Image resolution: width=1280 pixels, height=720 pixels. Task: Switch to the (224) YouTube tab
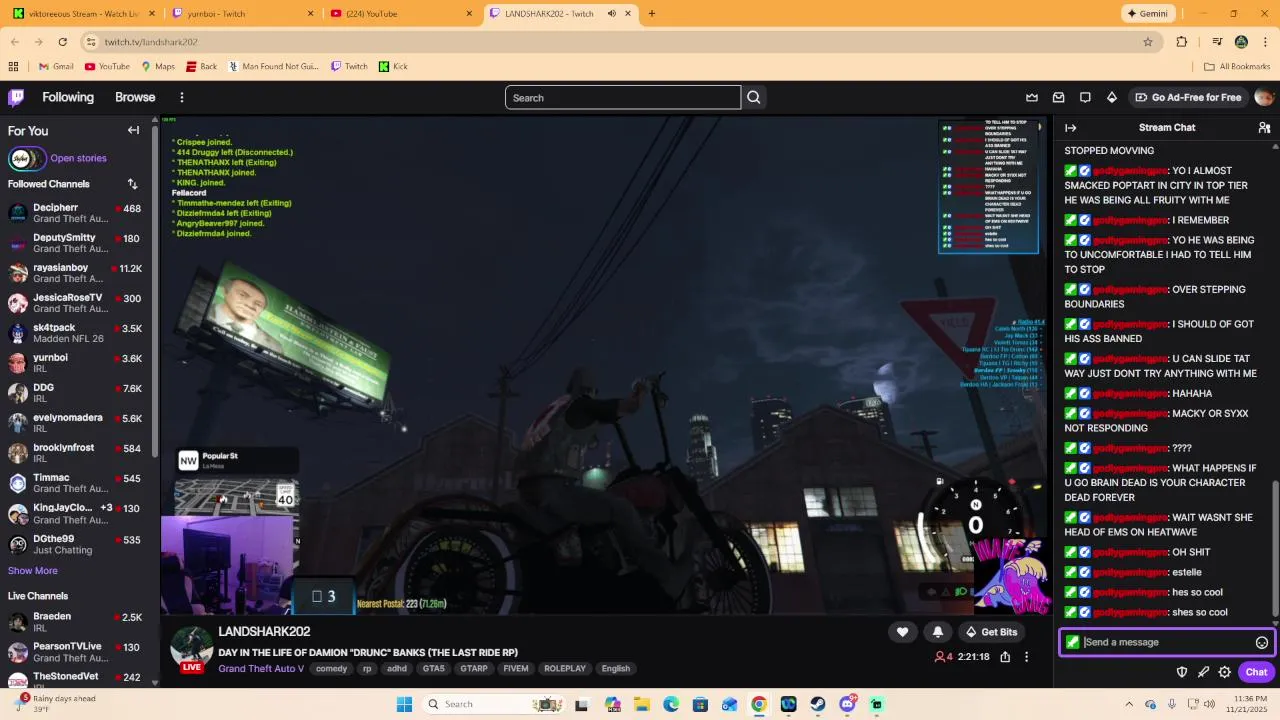tap(400, 14)
